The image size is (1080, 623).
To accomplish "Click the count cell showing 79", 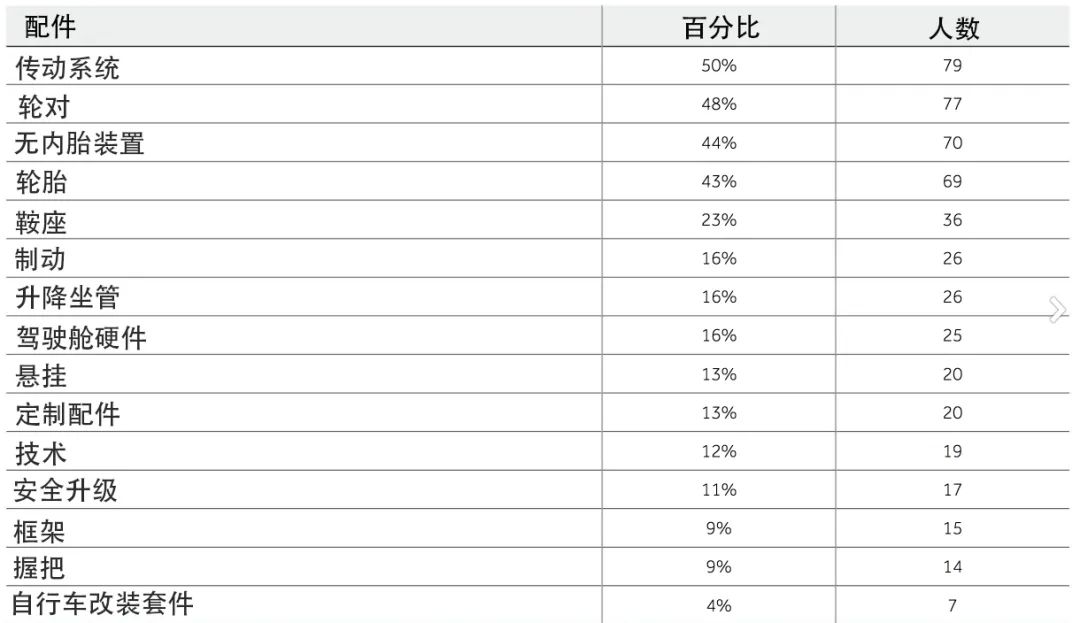I will pyautogui.click(x=952, y=66).
